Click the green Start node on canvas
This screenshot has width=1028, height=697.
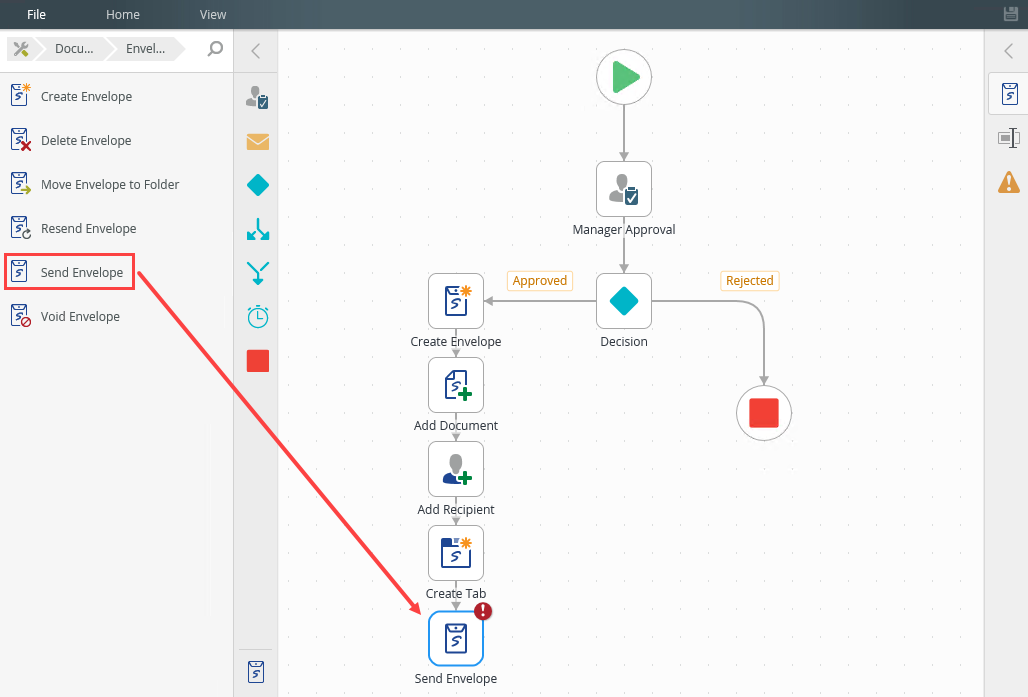click(624, 77)
